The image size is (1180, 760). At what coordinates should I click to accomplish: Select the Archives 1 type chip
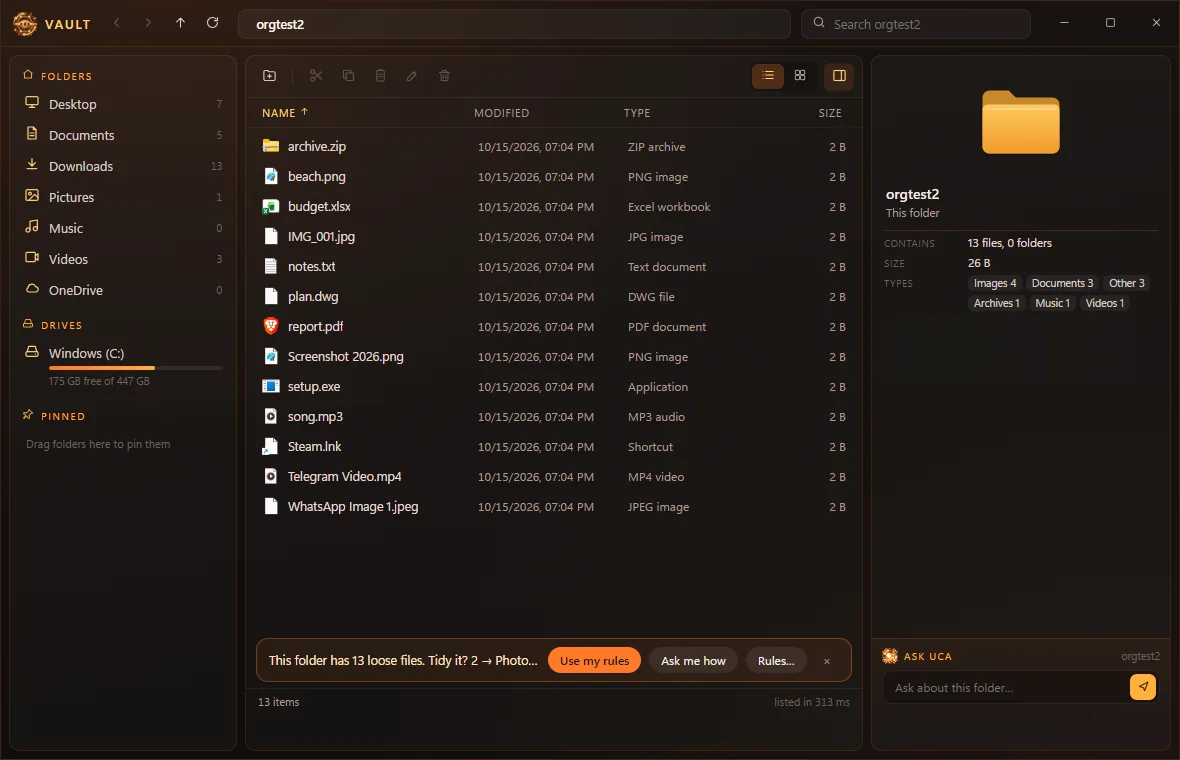pyautogui.click(x=996, y=302)
